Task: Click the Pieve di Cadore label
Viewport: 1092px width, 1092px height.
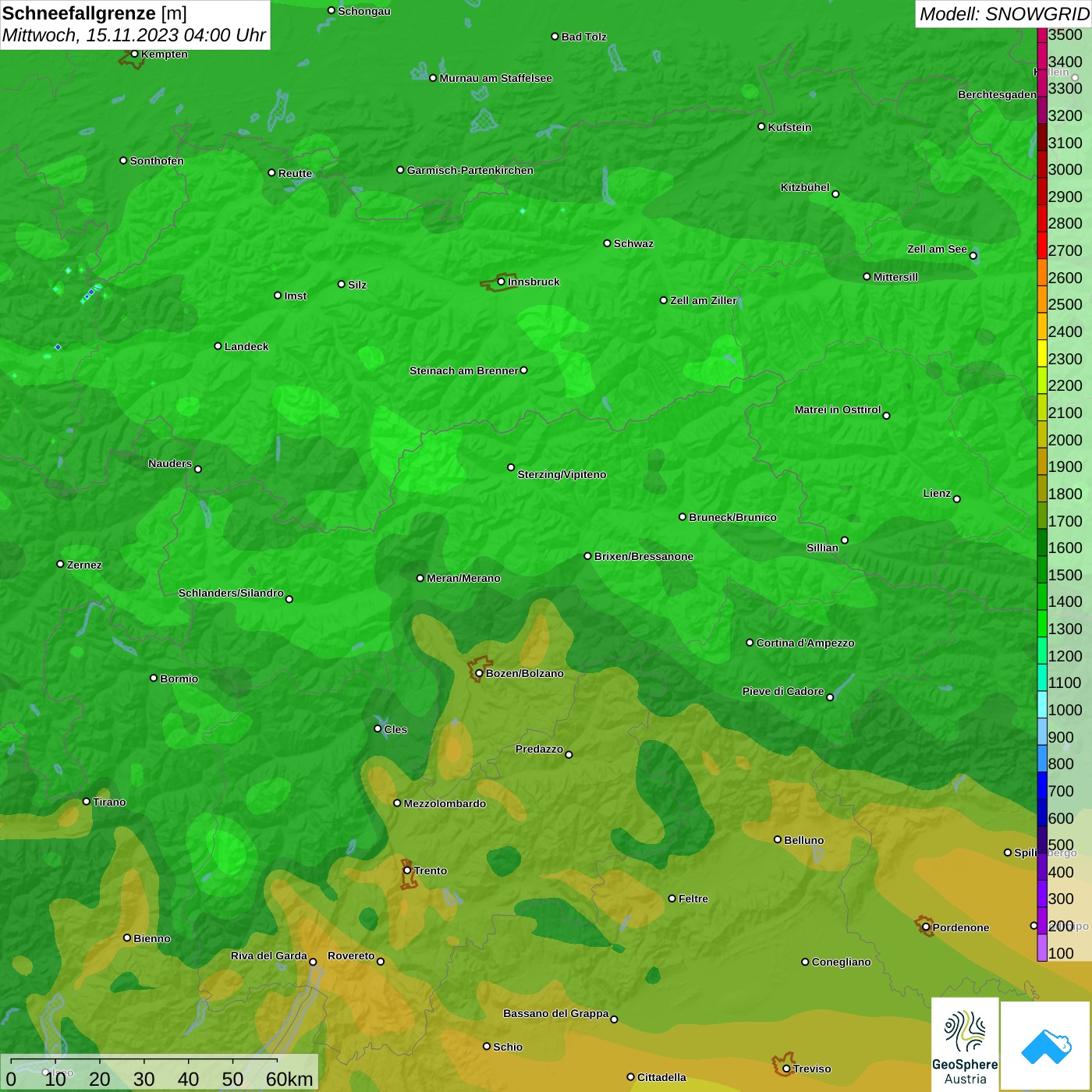Action: (x=783, y=691)
